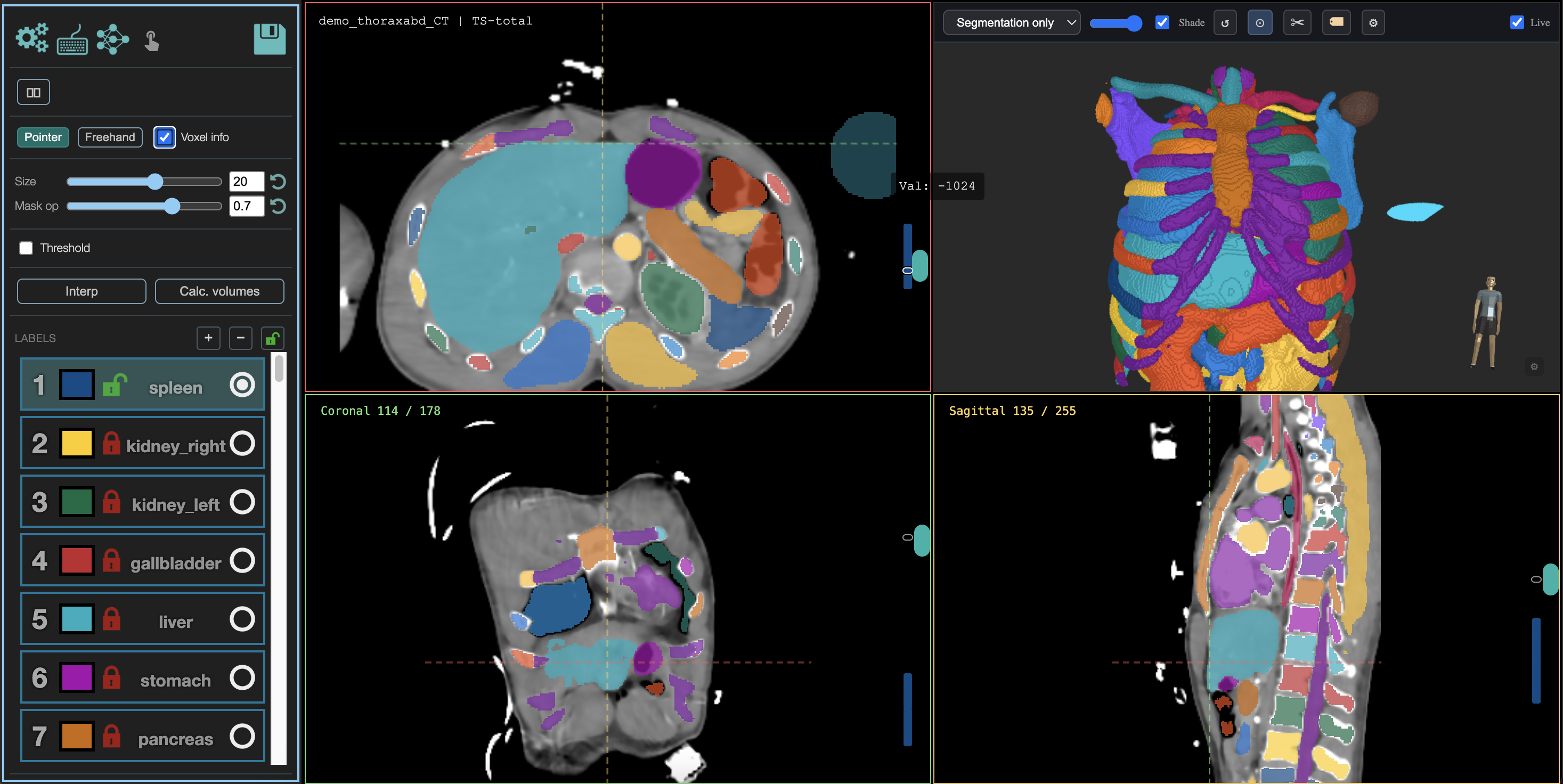Reset the 3D view rotation
This screenshot has height=784, width=1563.
point(1225,23)
